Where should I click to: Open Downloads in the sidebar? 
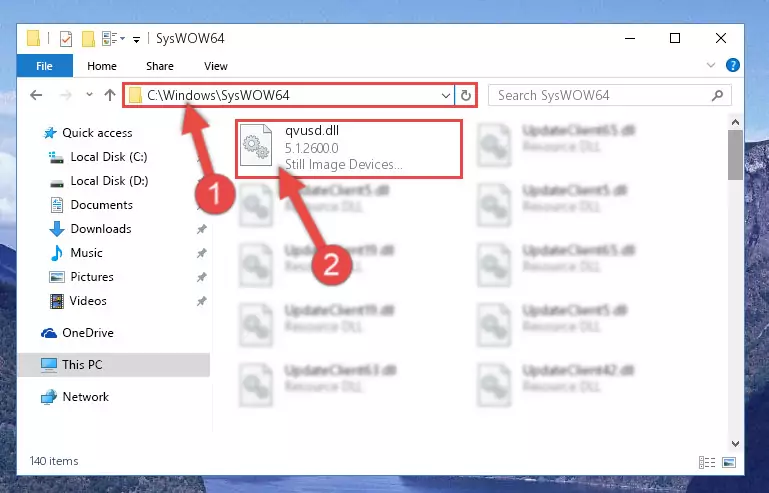pyautogui.click(x=101, y=229)
